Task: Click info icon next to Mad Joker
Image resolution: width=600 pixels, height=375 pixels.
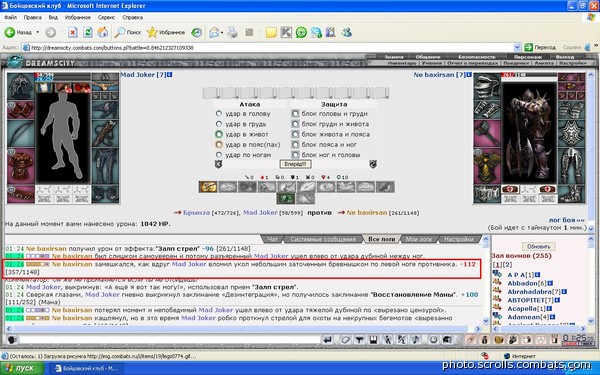Action: click(170, 75)
